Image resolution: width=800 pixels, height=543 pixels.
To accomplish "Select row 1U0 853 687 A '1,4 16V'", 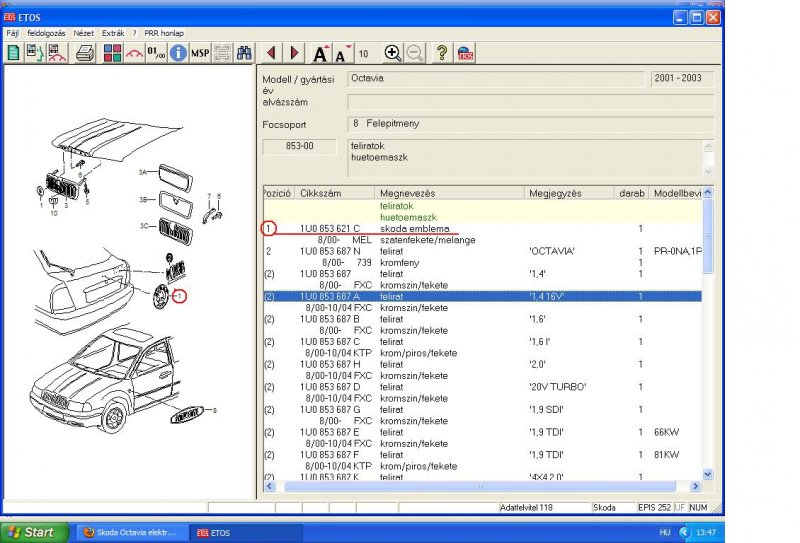I will coord(482,297).
